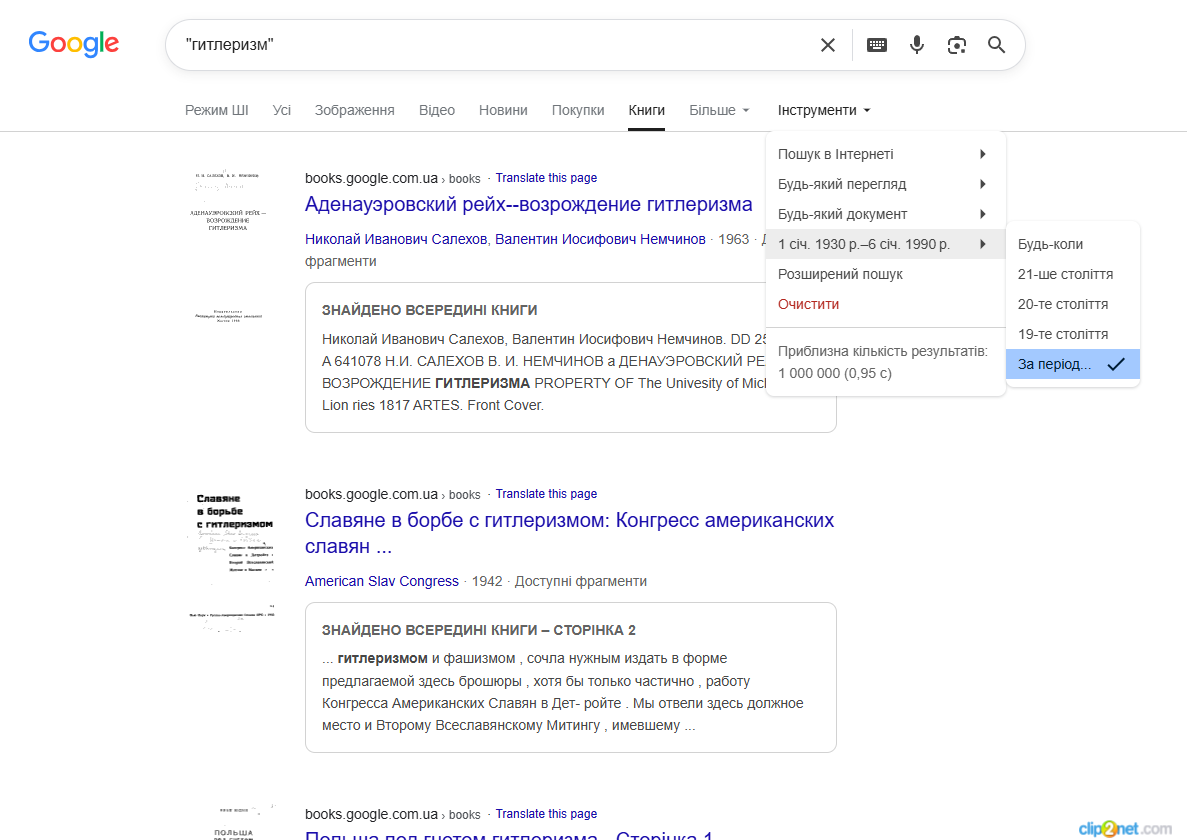Collapse the Інструменти dropdown
The height and width of the screenshot is (840, 1187).
tap(824, 110)
